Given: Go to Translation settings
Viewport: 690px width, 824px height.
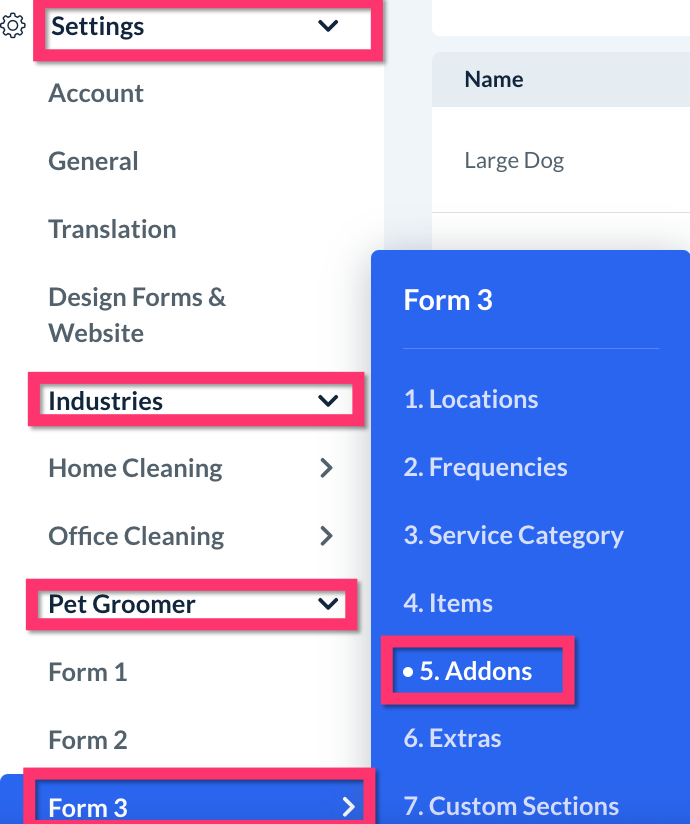Looking at the screenshot, I should click(x=112, y=229).
